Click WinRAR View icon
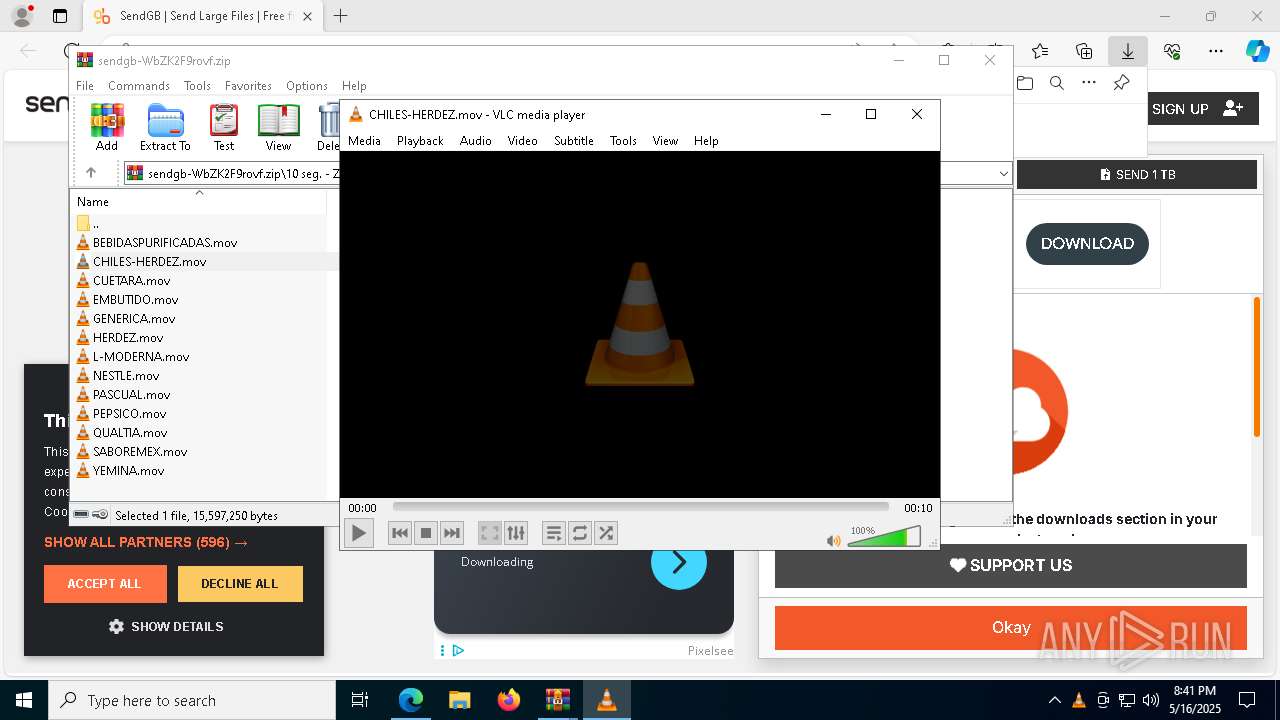Image resolution: width=1280 pixels, height=720 pixels. (x=278, y=127)
